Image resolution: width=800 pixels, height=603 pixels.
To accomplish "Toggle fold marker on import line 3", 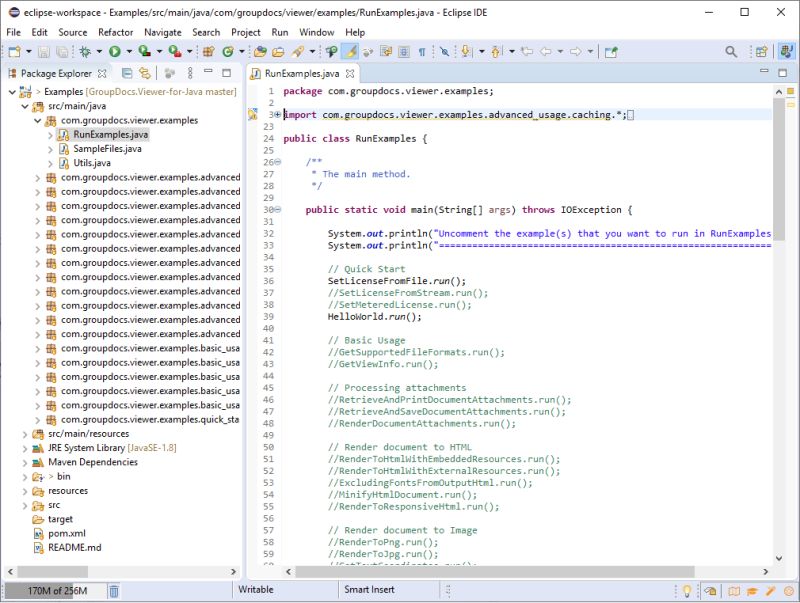I will (278, 115).
